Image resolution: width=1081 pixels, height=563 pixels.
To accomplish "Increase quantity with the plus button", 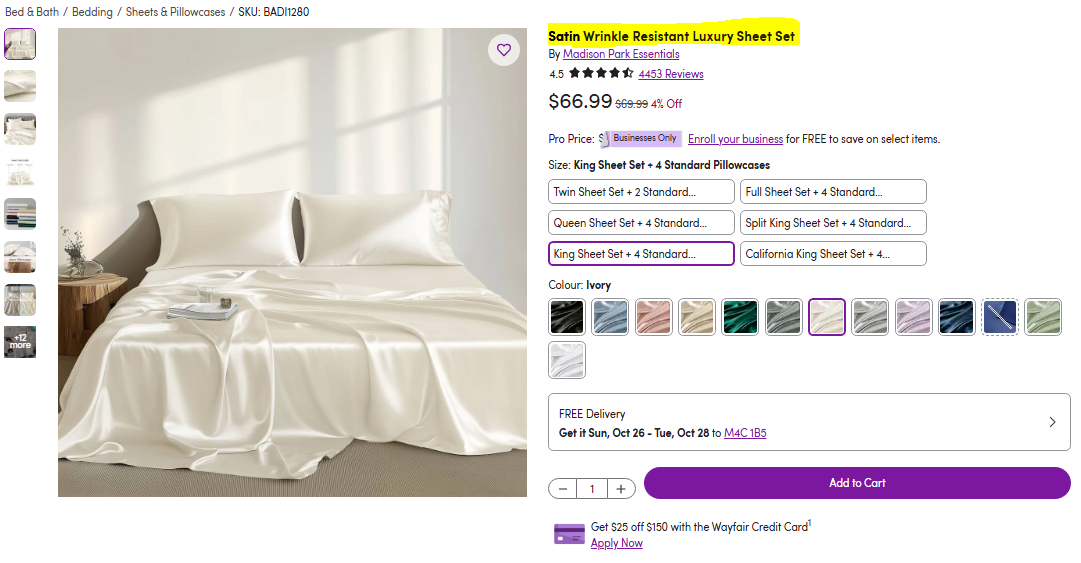I will 621,489.
